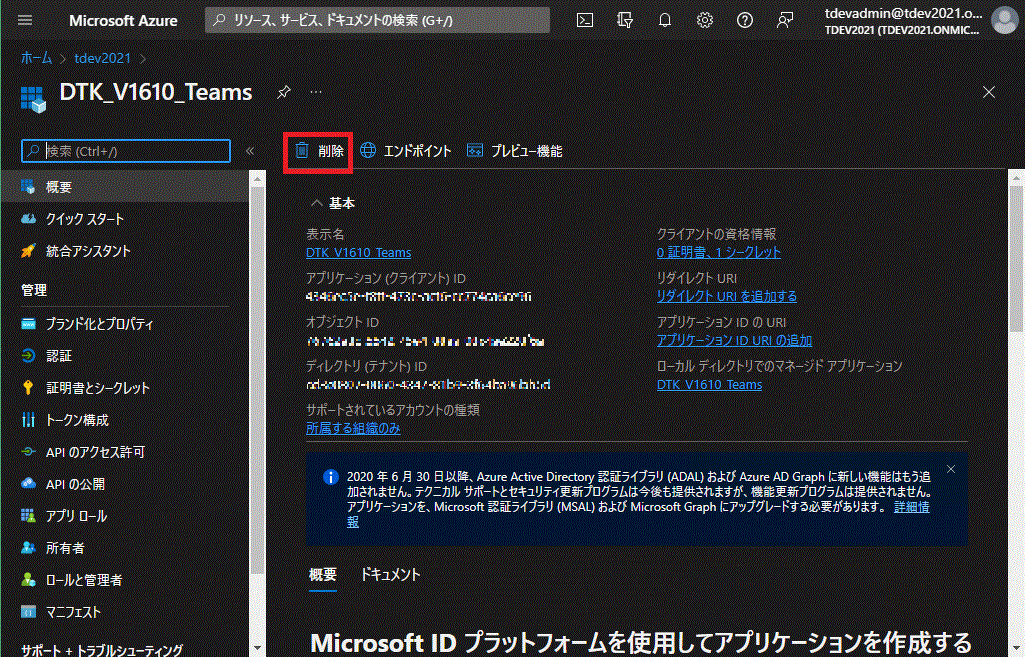Open the 表示名 DTK_V1610_Teams link
This screenshot has width=1025, height=657.
click(x=359, y=252)
